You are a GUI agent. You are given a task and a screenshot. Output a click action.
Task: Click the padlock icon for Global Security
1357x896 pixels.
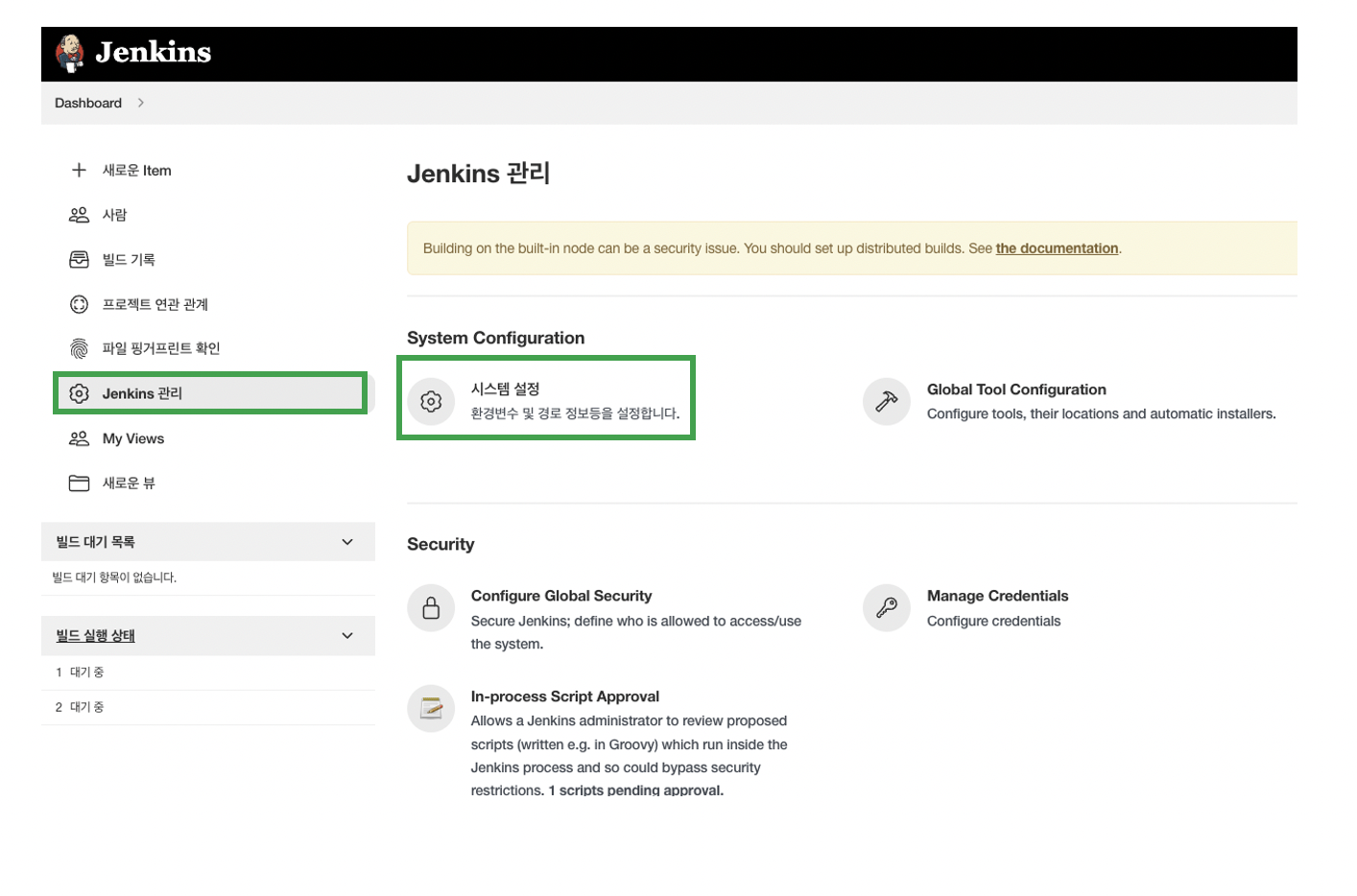[x=431, y=608]
